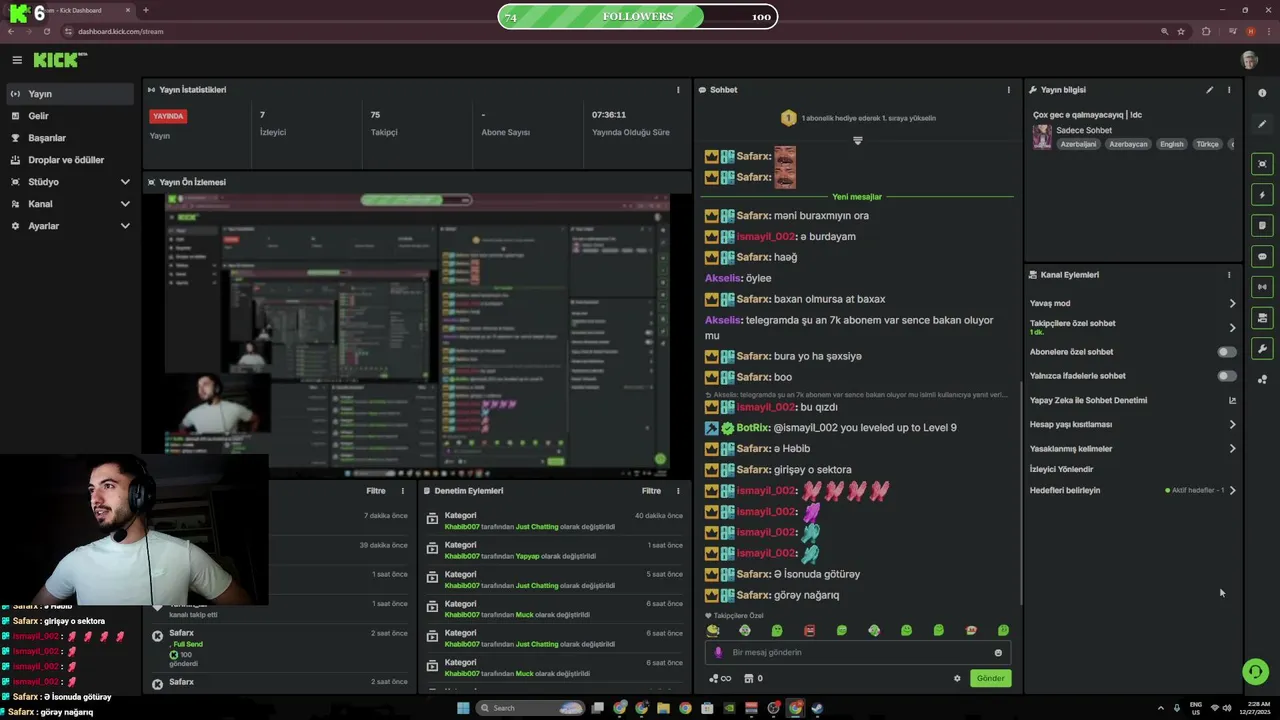Screen dimensions: 1280x720
Task: Open the info icon in right sidebar
Action: coord(1262,93)
